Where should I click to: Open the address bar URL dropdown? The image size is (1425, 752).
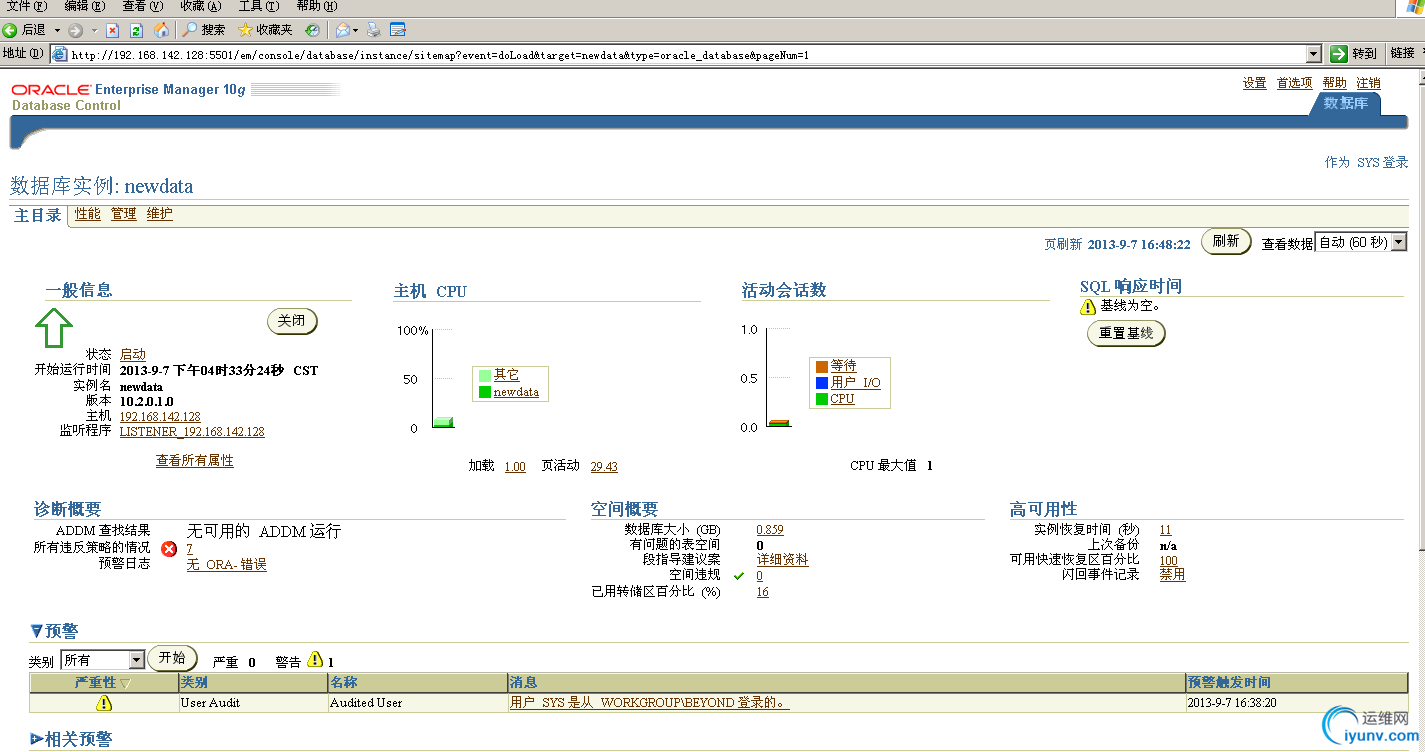tap(1314, 54)
